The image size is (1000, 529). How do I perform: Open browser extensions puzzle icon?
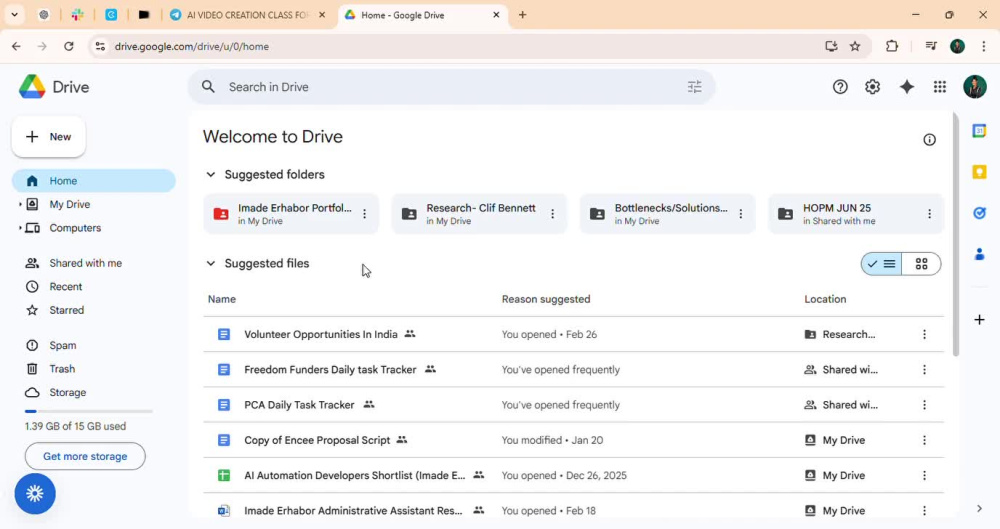tap(892, 46)
